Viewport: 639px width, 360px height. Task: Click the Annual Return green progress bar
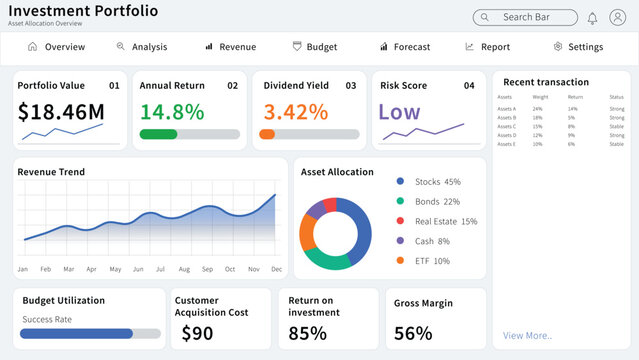click(189, 134)
